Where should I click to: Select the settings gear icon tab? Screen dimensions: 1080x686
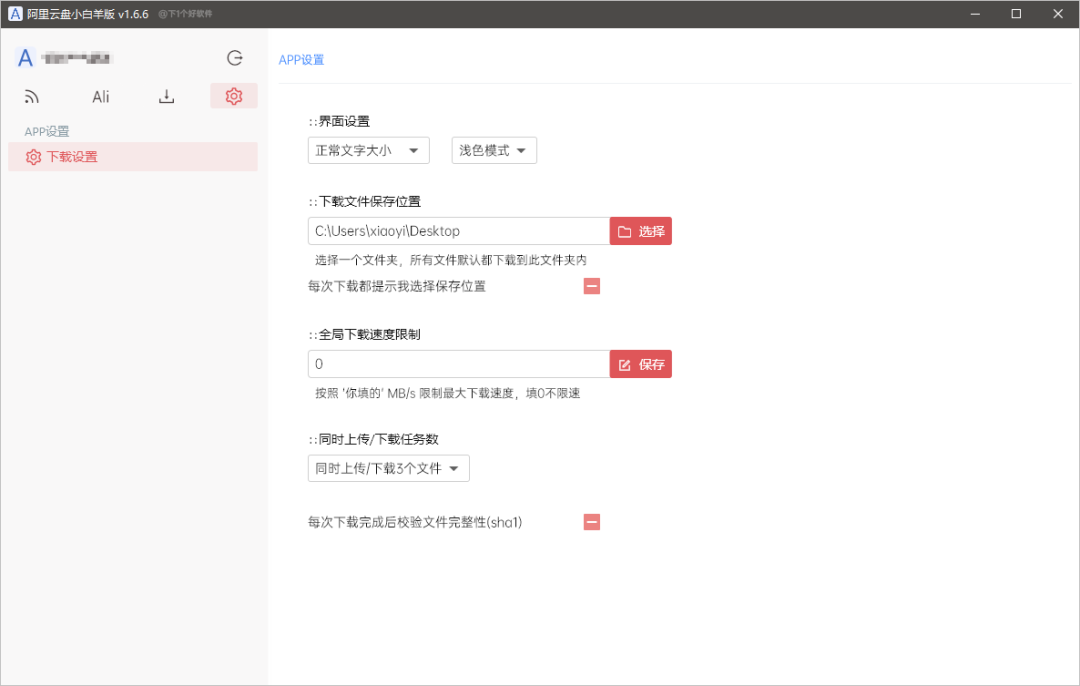[234, 96]
